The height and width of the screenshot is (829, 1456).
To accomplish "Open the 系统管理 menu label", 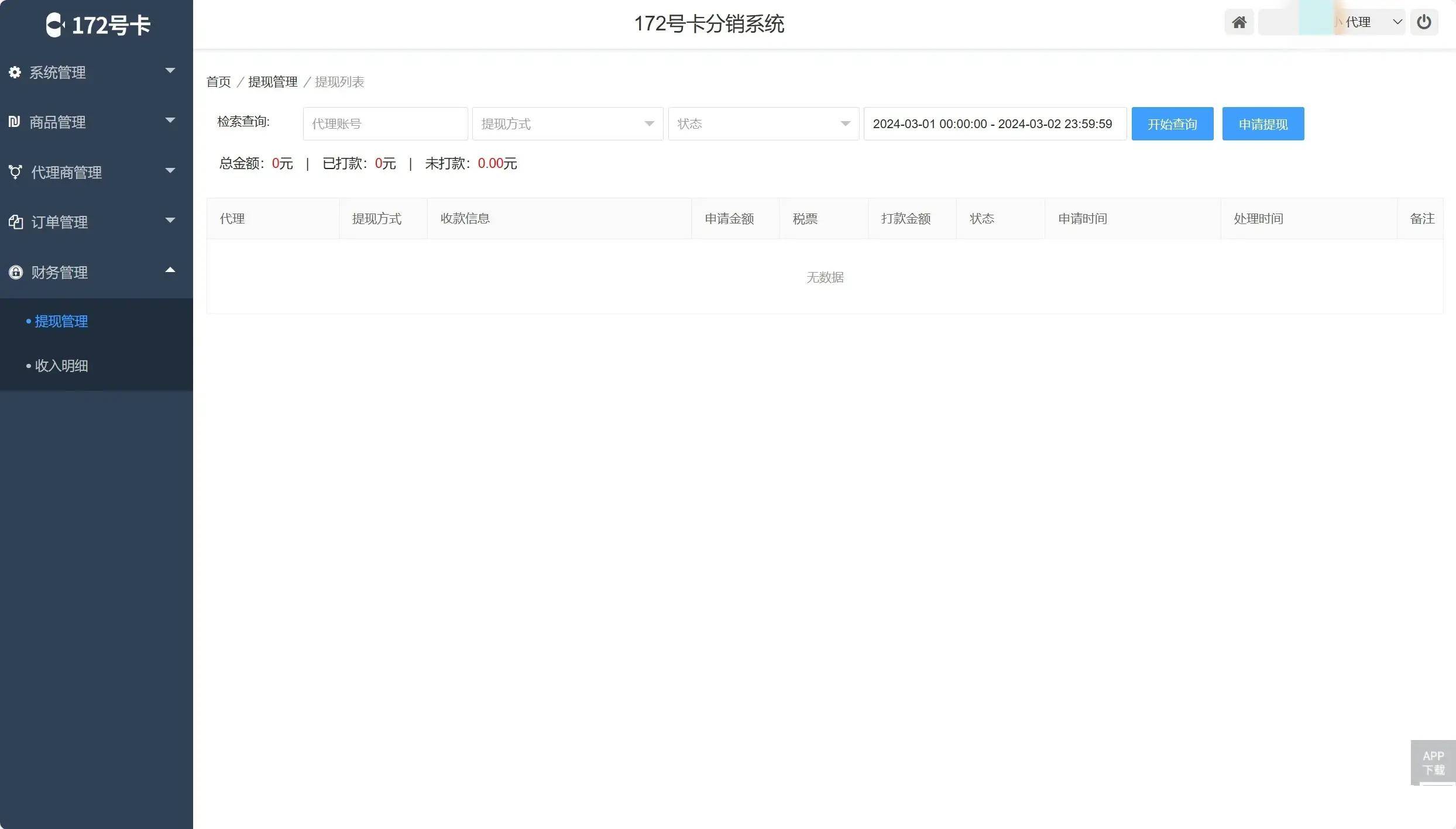I will (x=57, y=73).
